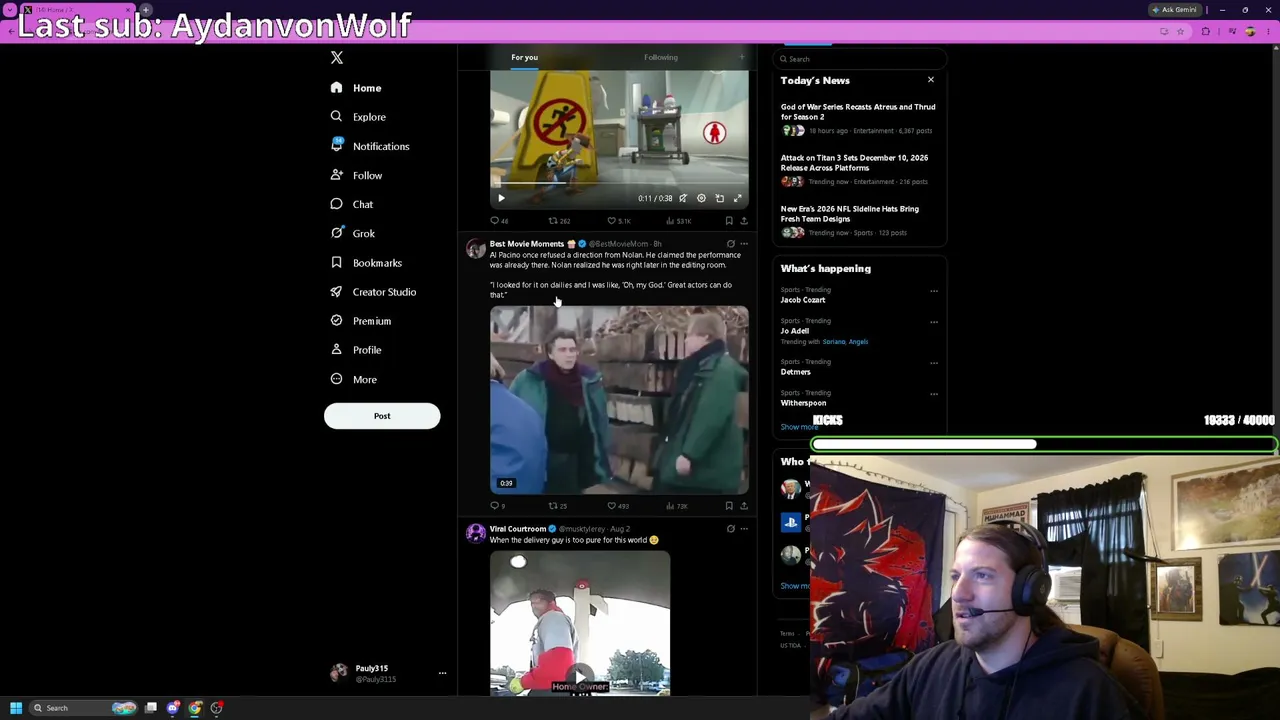Click the Bookmarks sidebar icon

point(337,263)
